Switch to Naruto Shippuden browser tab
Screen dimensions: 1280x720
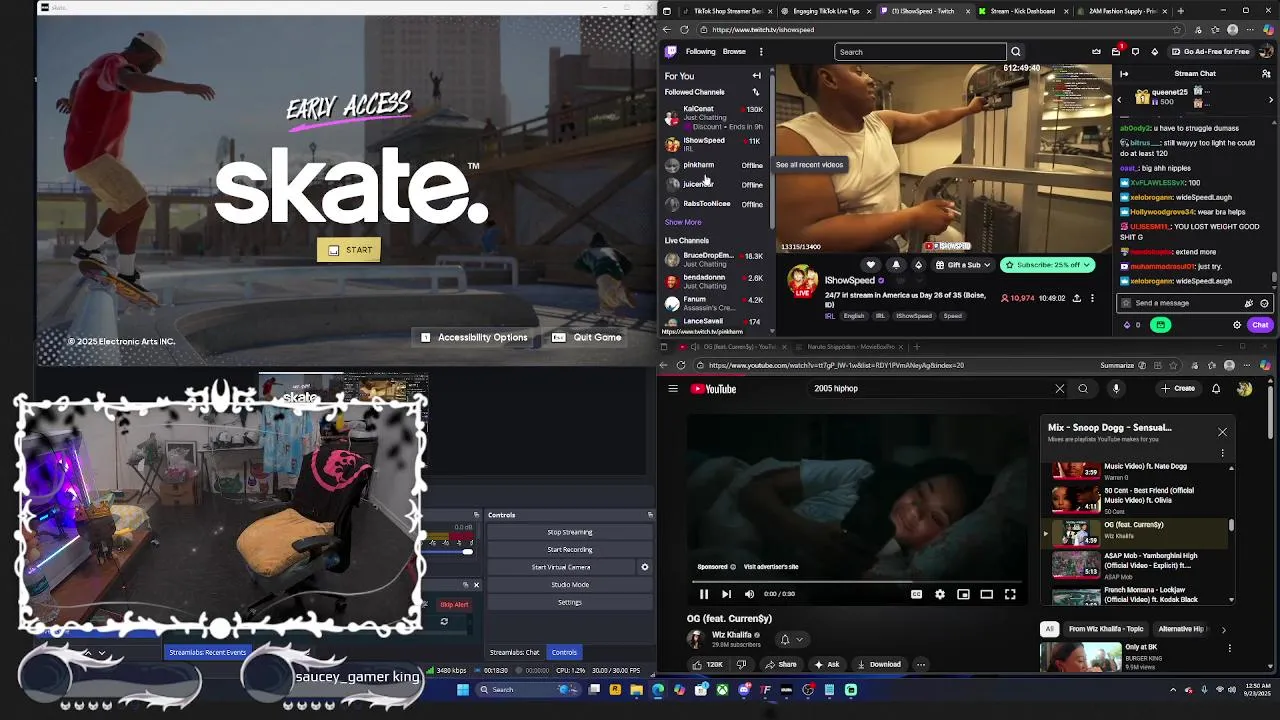point(849,347)
